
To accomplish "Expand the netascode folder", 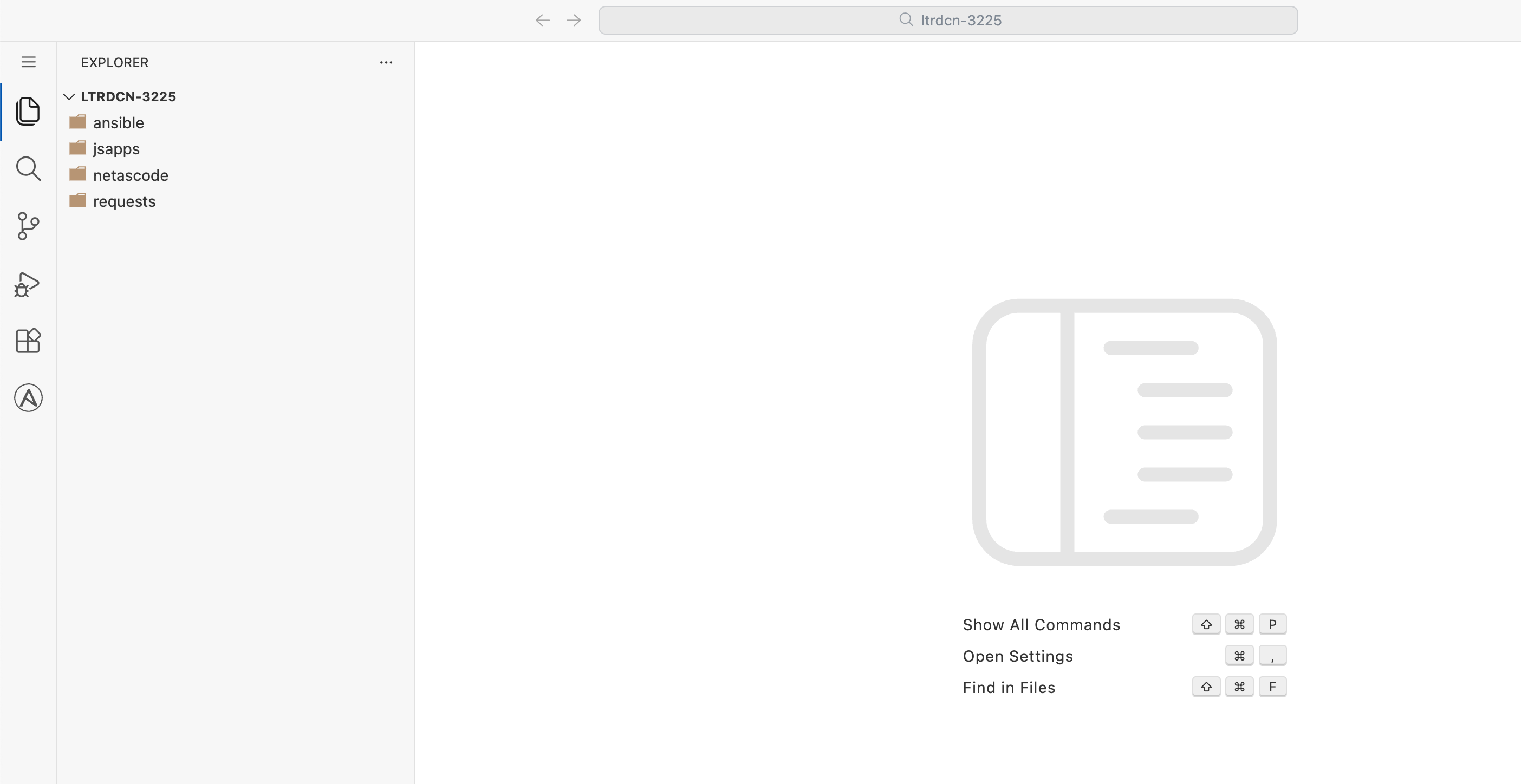I will pos(131,175).
